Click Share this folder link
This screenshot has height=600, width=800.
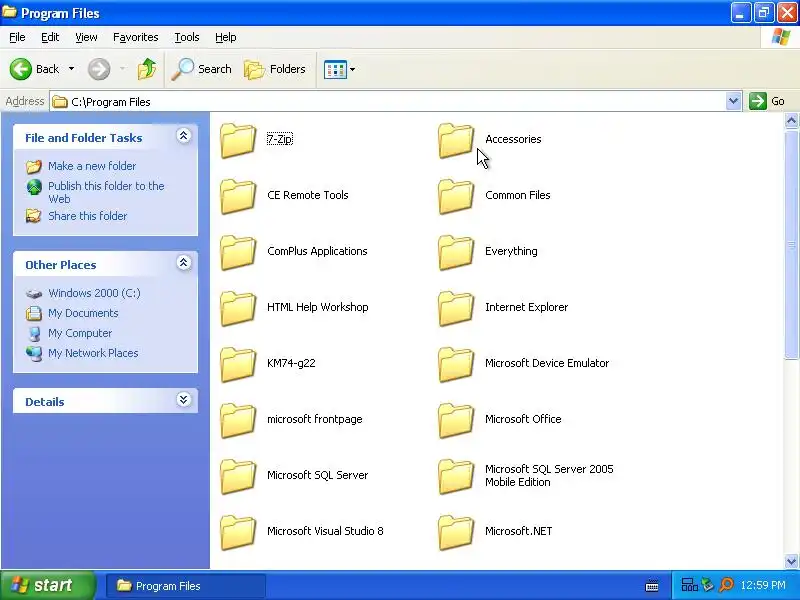(87, 216)
